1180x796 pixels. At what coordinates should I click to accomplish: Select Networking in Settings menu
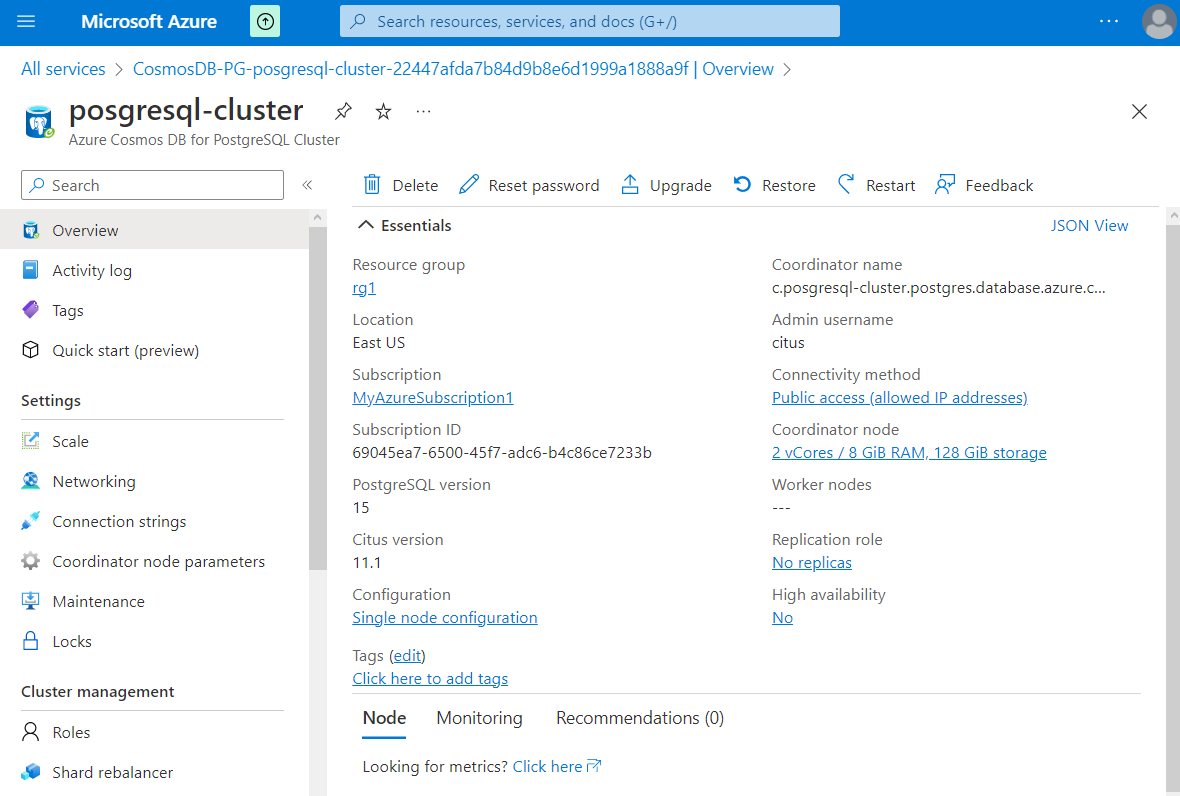coord(93,481)
